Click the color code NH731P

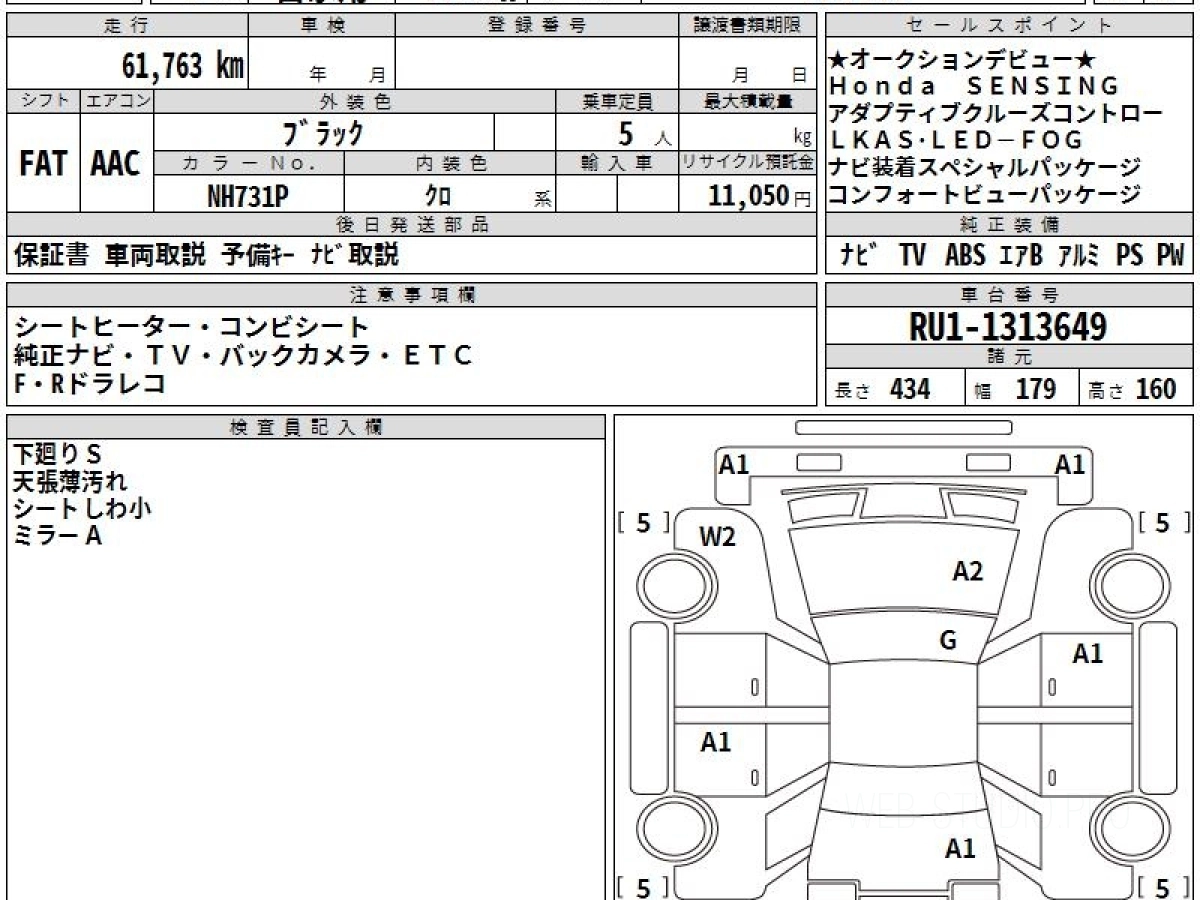click(248, 197)
